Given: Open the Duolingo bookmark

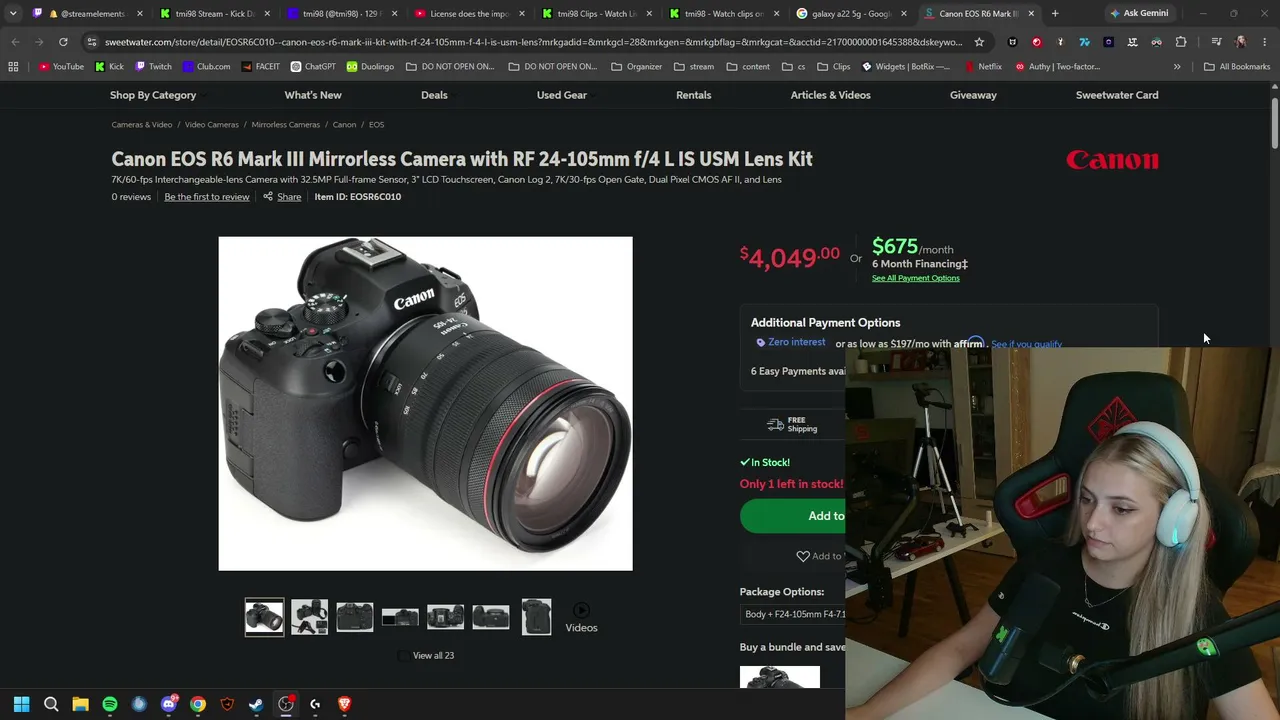Looking at the screenshot, I should click(370, 67).
